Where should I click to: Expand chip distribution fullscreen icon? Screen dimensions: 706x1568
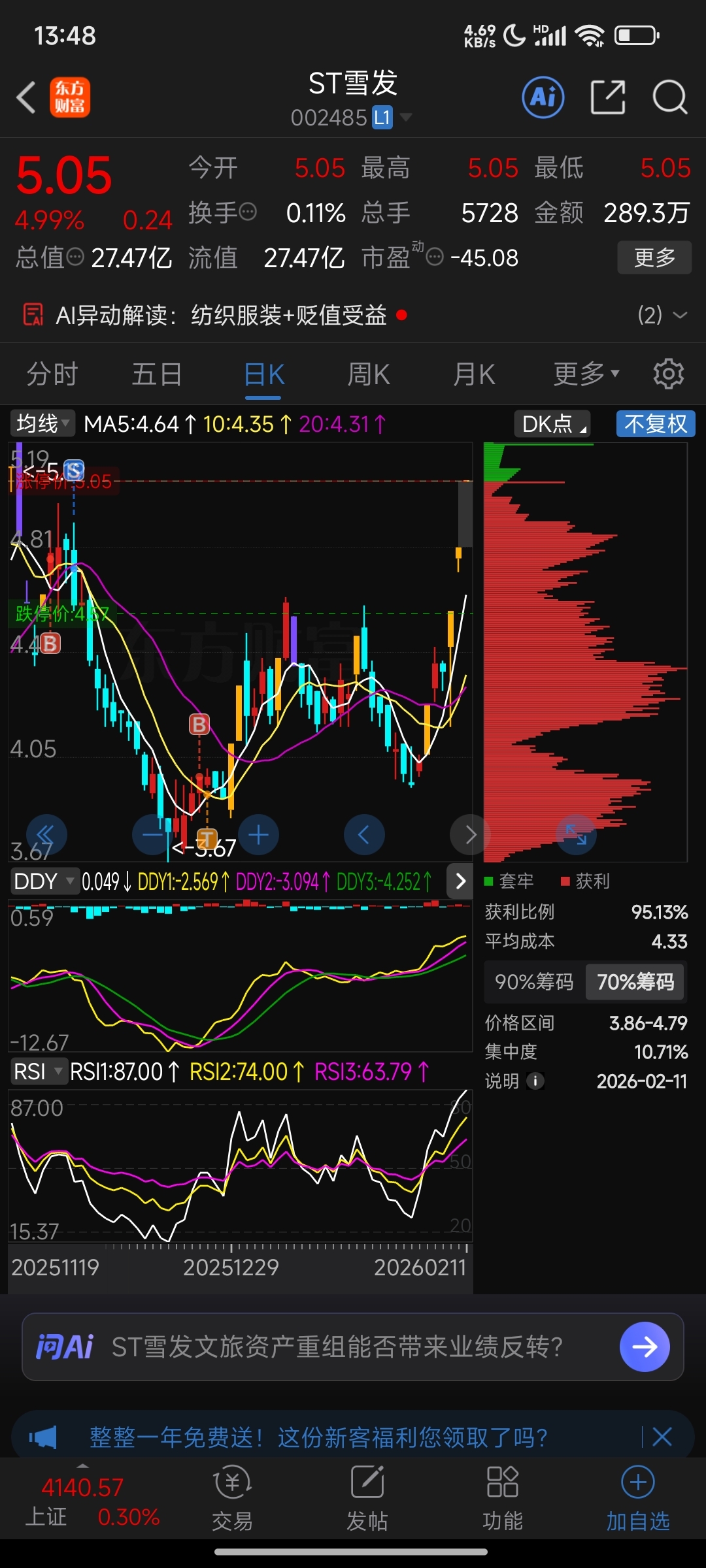tap(576, 834)
